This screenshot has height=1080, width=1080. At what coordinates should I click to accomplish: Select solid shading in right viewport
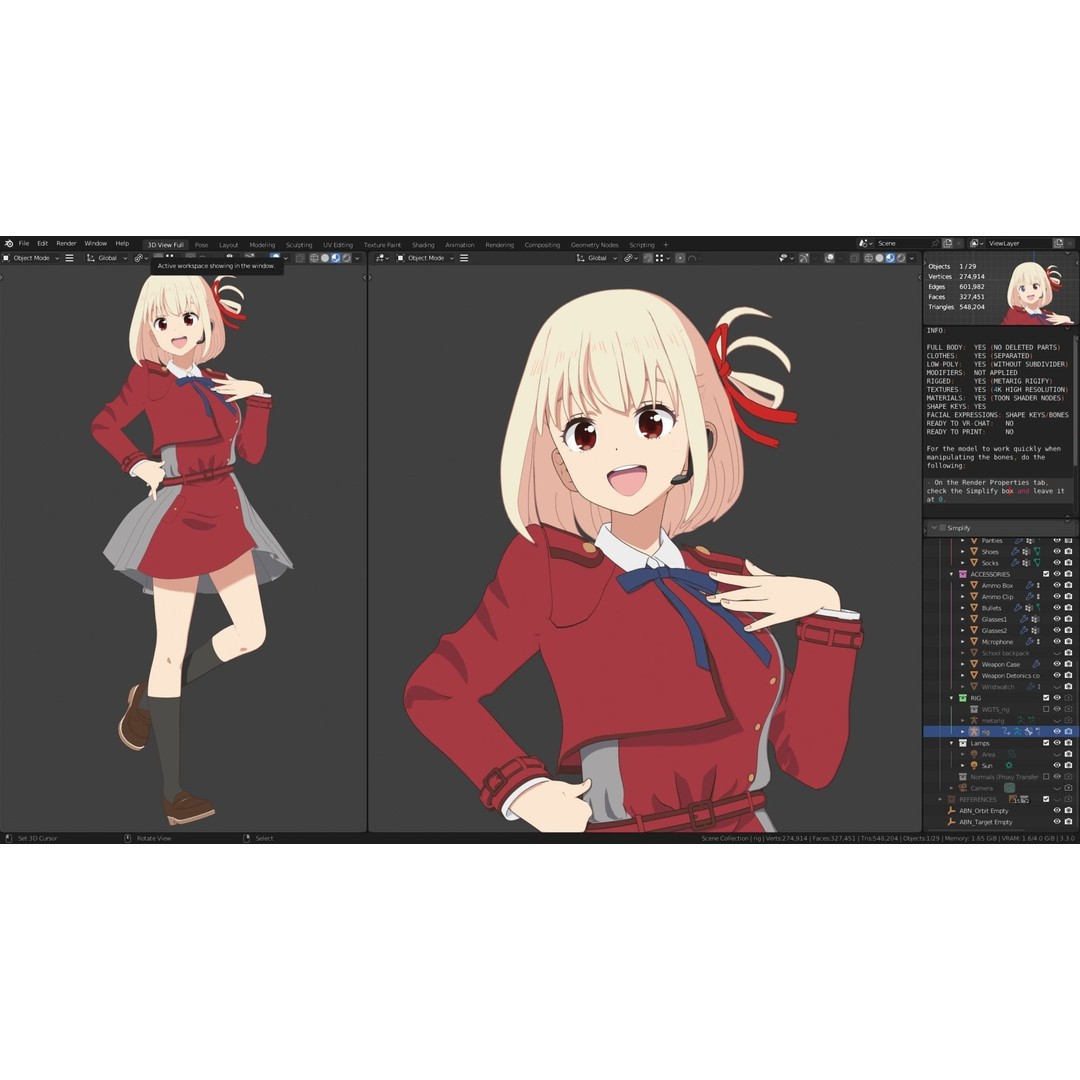pyautogui.click(x=880, y=258)
